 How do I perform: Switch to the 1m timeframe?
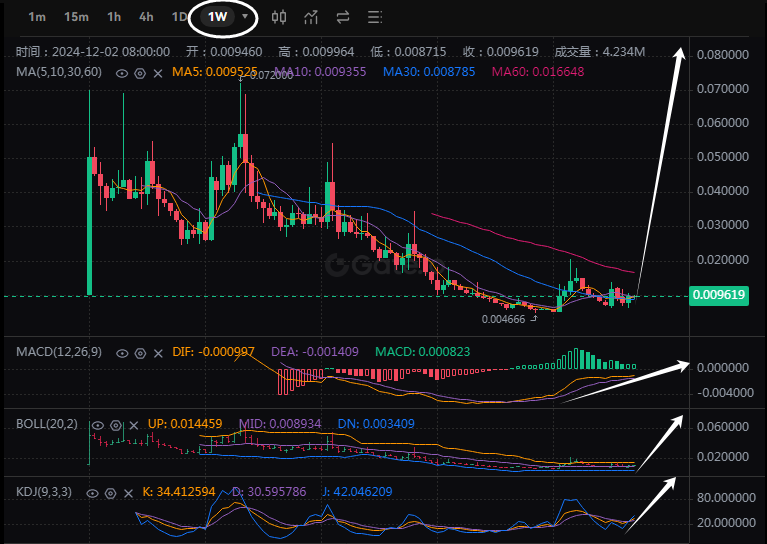coord(37,17)
